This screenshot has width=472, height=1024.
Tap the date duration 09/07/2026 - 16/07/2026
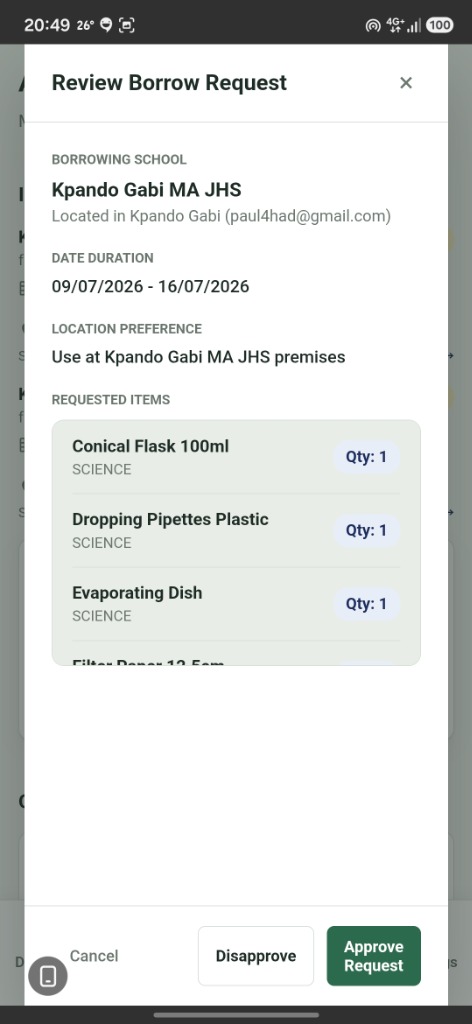click(x=150, y=286)
